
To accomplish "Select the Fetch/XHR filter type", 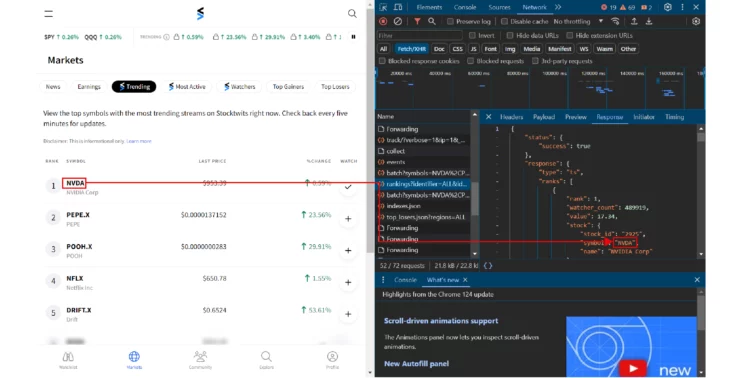I will [x=411, y=49].
